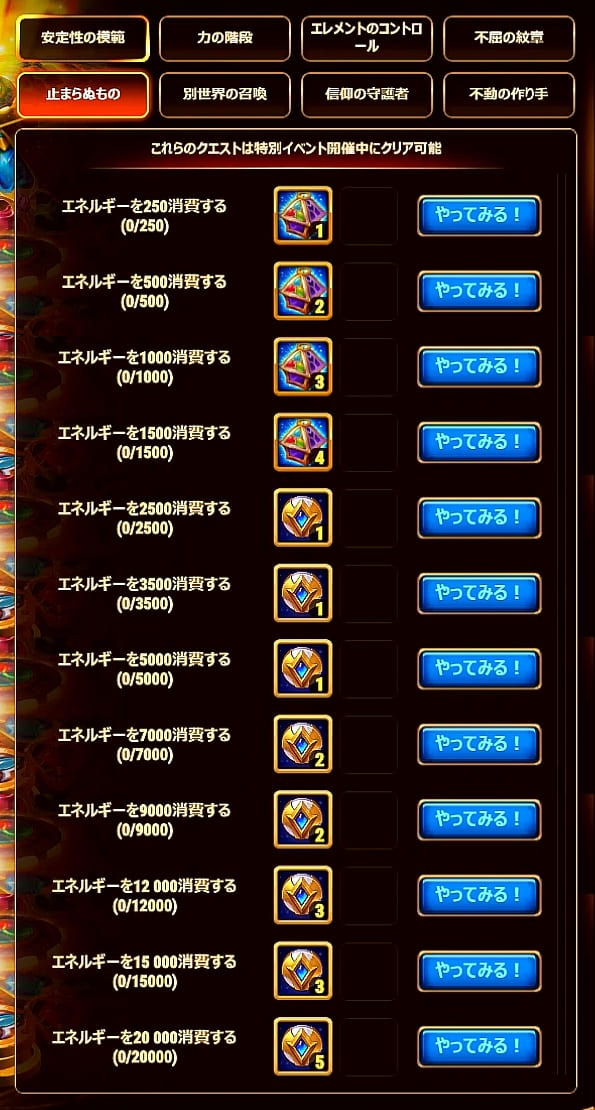595x1110 pixels.
Task: Click emblem reward icon for 20 000 energy quest
Action: coord(303,1046)
